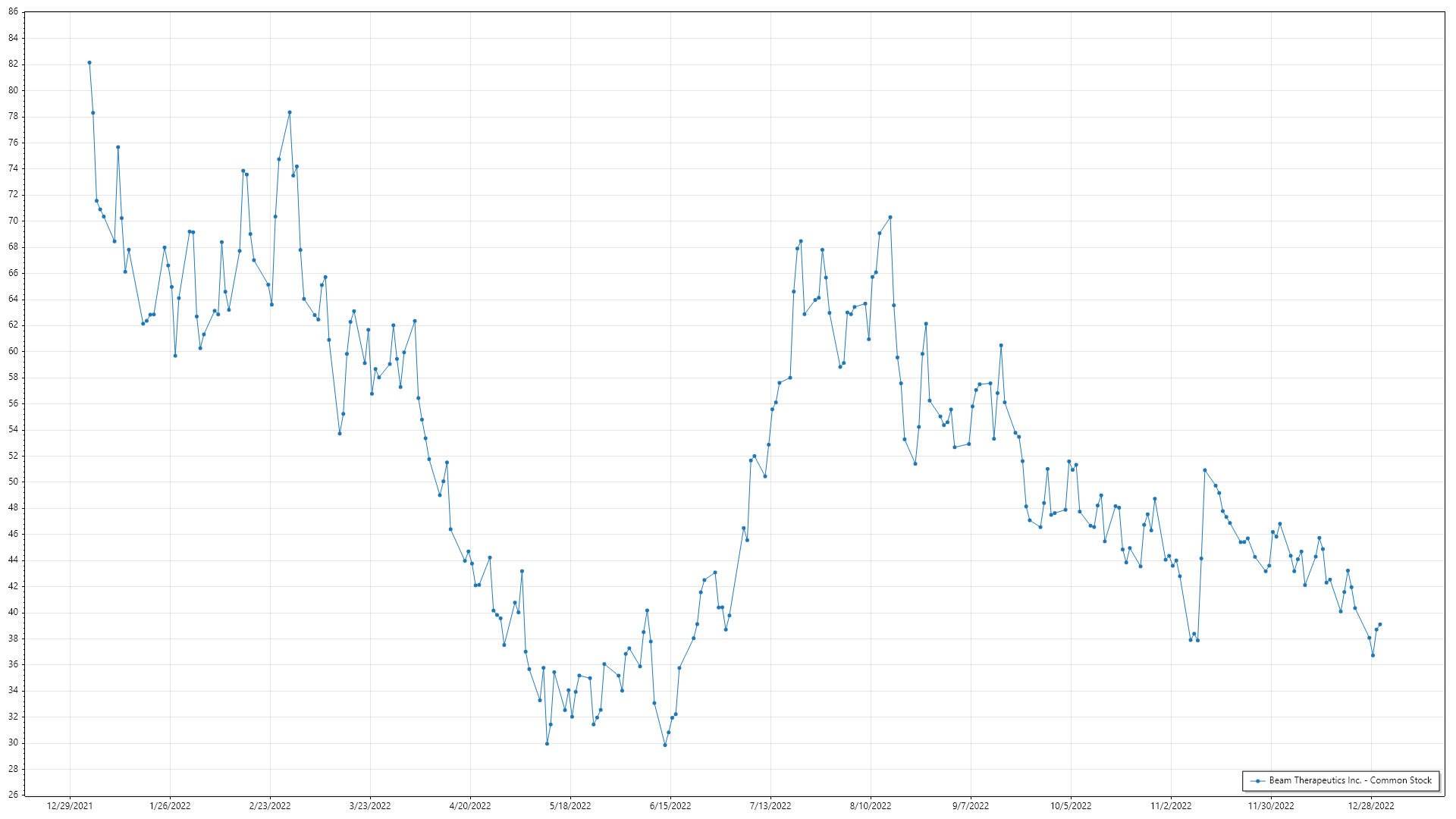The width and height of the screenshot is (1456, 819).
Task: Click the 7/13/2022 x-axis date label
Action: (x=770, y=806)
